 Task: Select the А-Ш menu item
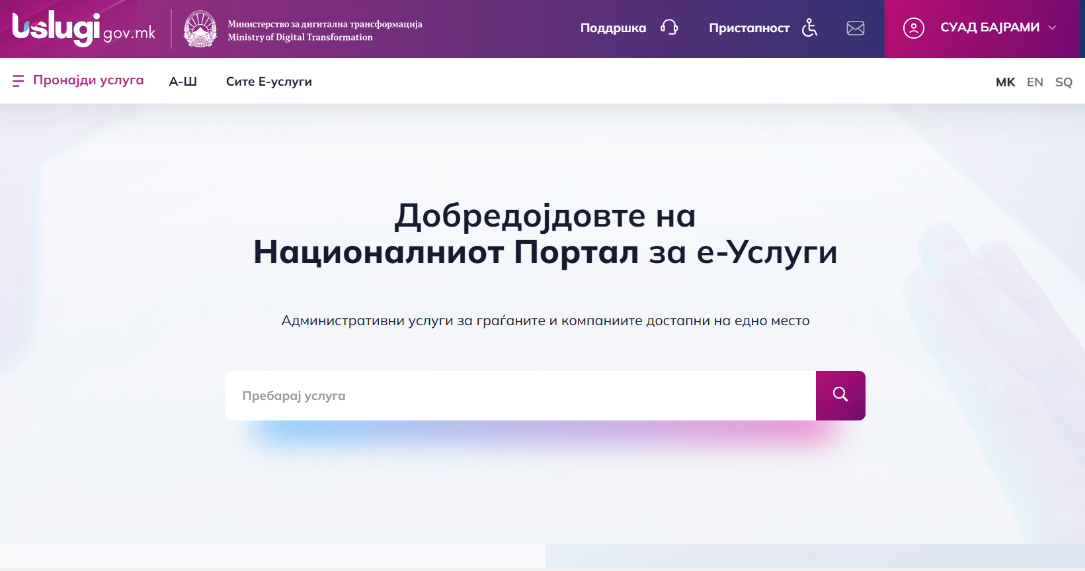(x=183, y=82)
